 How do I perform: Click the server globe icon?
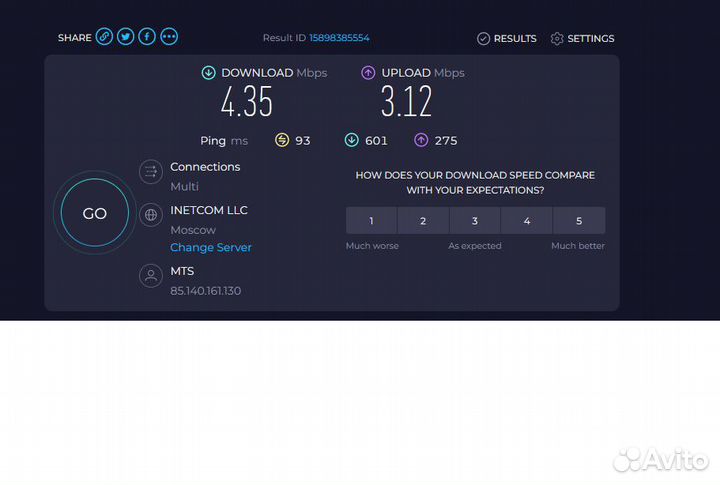(x=150, y=214)
